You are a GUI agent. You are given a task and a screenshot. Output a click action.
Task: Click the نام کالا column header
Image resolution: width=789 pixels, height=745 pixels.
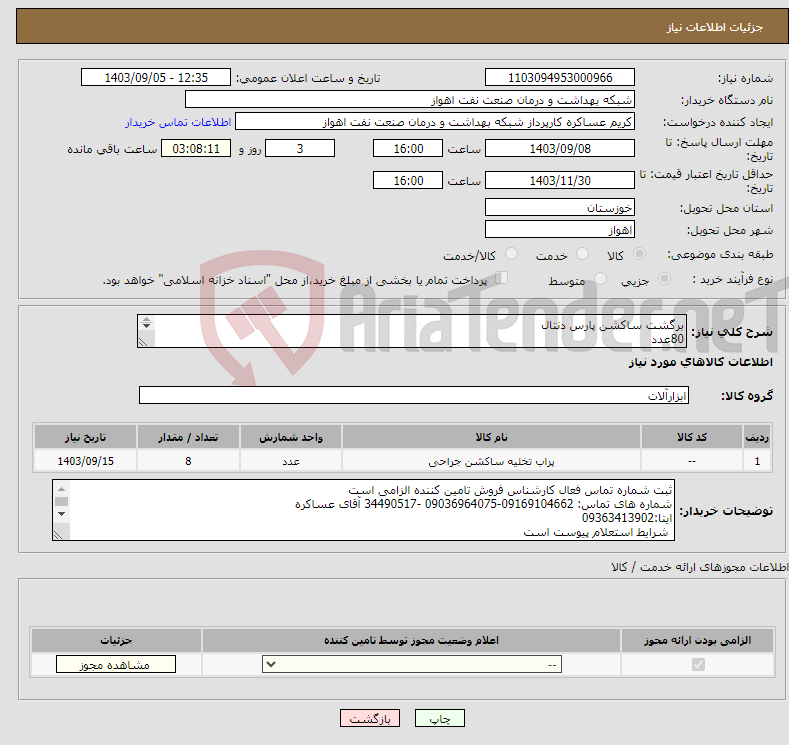click(491, 437)
